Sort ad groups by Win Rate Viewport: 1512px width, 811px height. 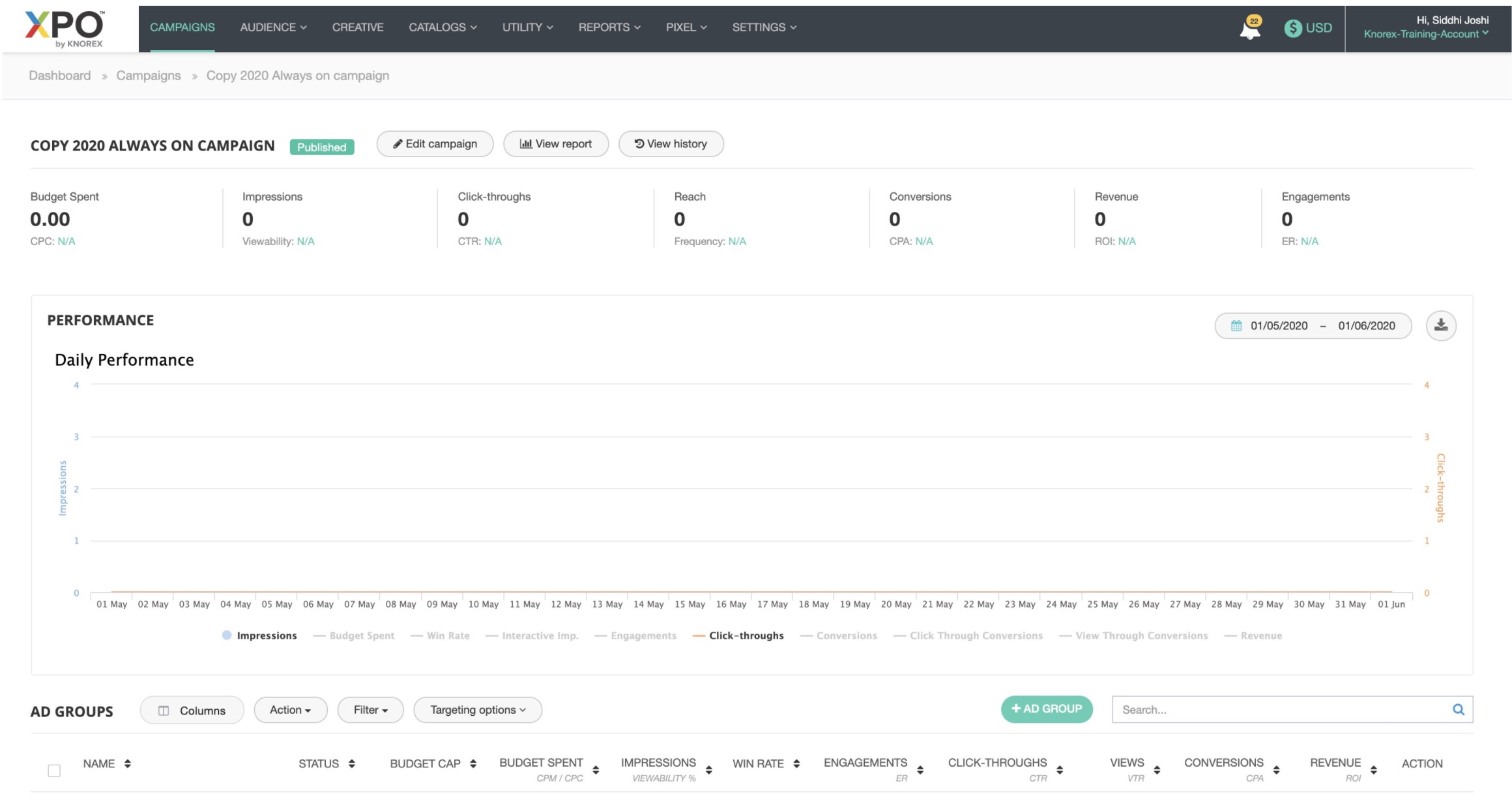click(796, 763)
